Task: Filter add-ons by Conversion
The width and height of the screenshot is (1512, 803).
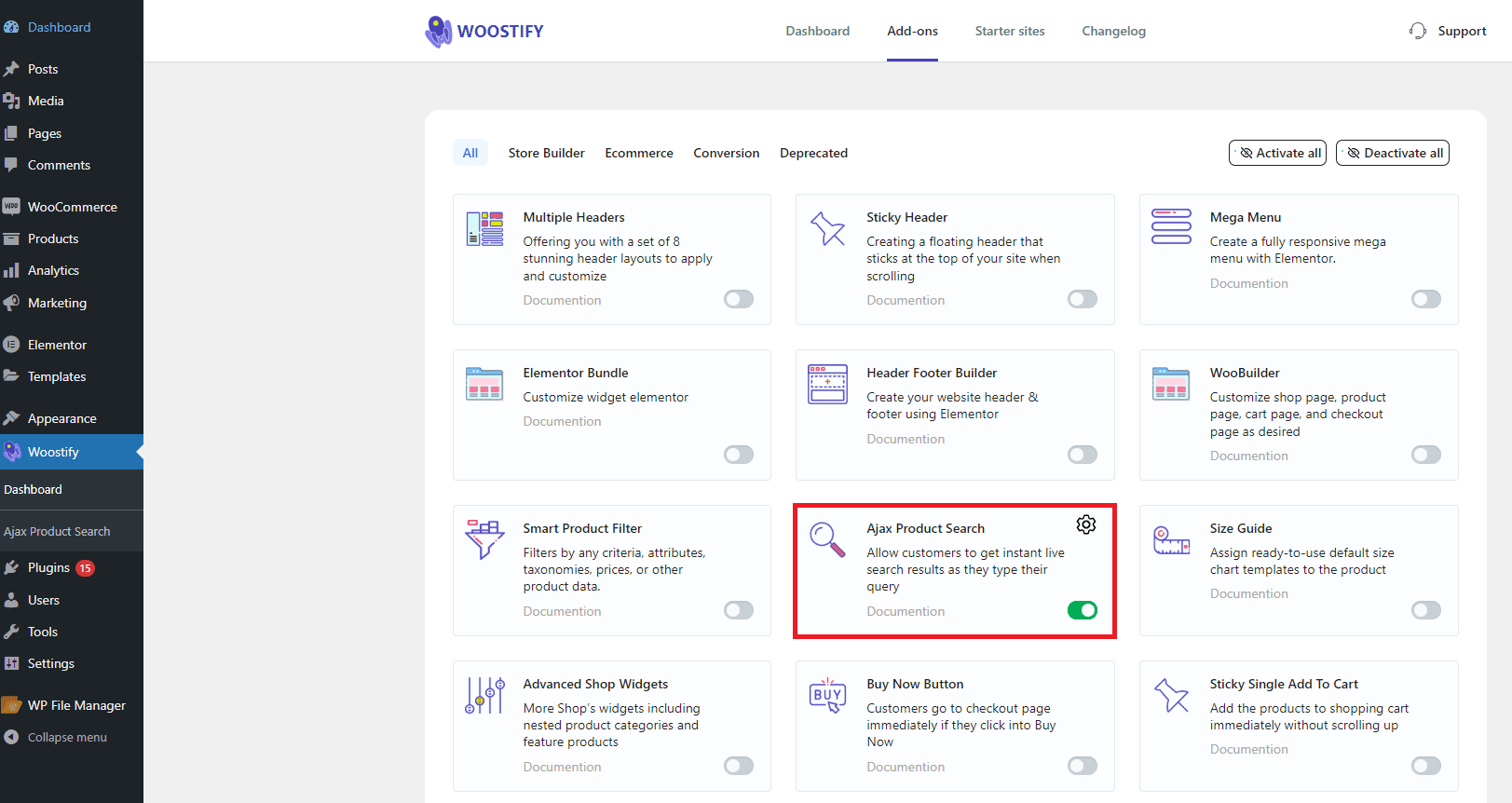Action: (x=726, y=153)
